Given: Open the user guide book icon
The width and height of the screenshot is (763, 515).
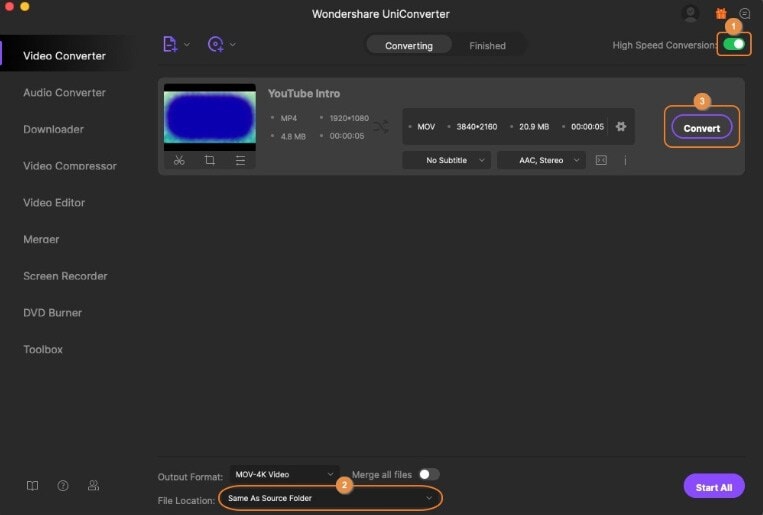Looking at the screenshot, I should point(33,485).
